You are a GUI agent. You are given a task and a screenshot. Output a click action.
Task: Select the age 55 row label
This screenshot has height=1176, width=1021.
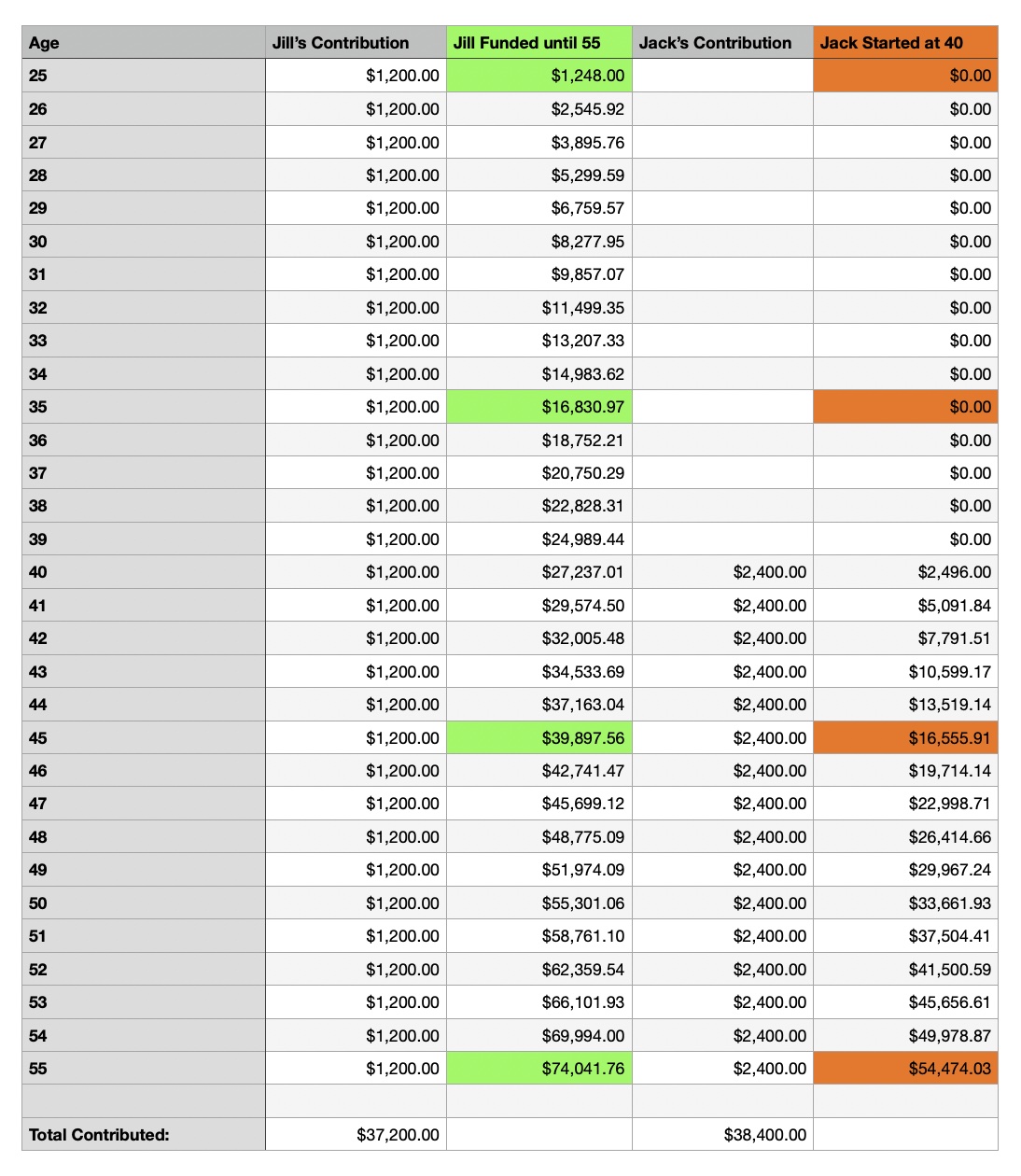tap(143, 1069)
